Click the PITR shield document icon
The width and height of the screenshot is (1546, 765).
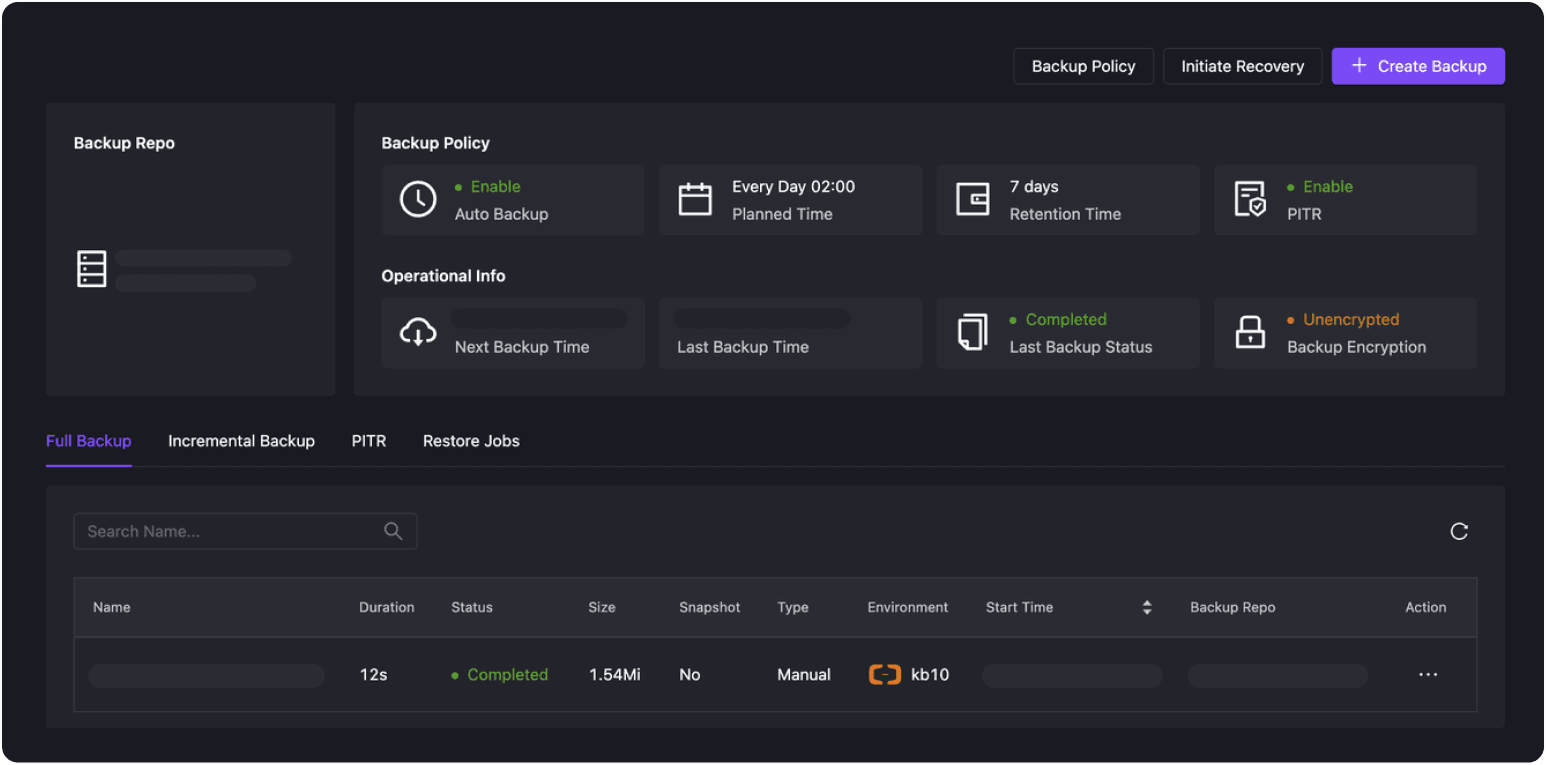pos(1250,200)
